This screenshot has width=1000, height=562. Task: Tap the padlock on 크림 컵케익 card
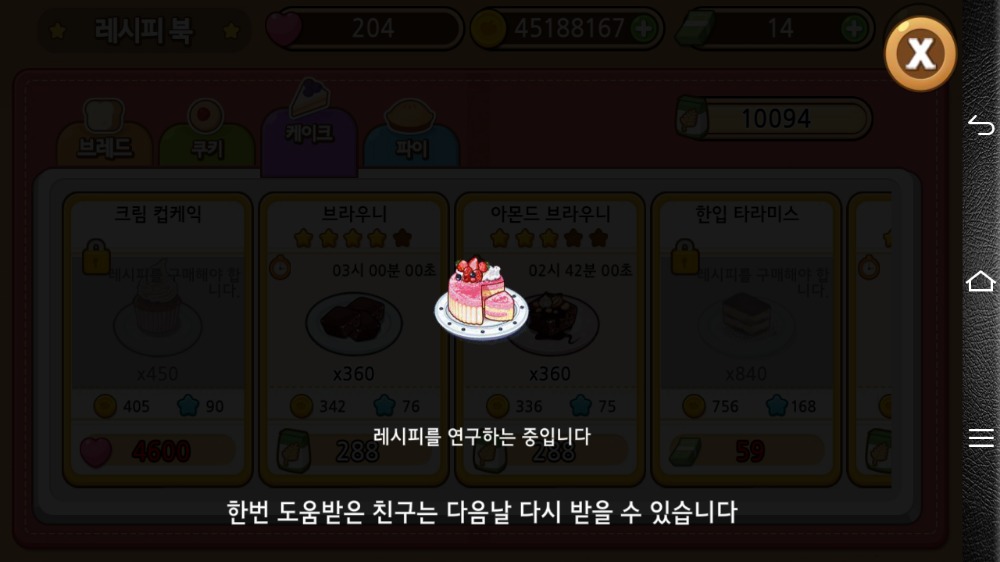tap(96, 256)
